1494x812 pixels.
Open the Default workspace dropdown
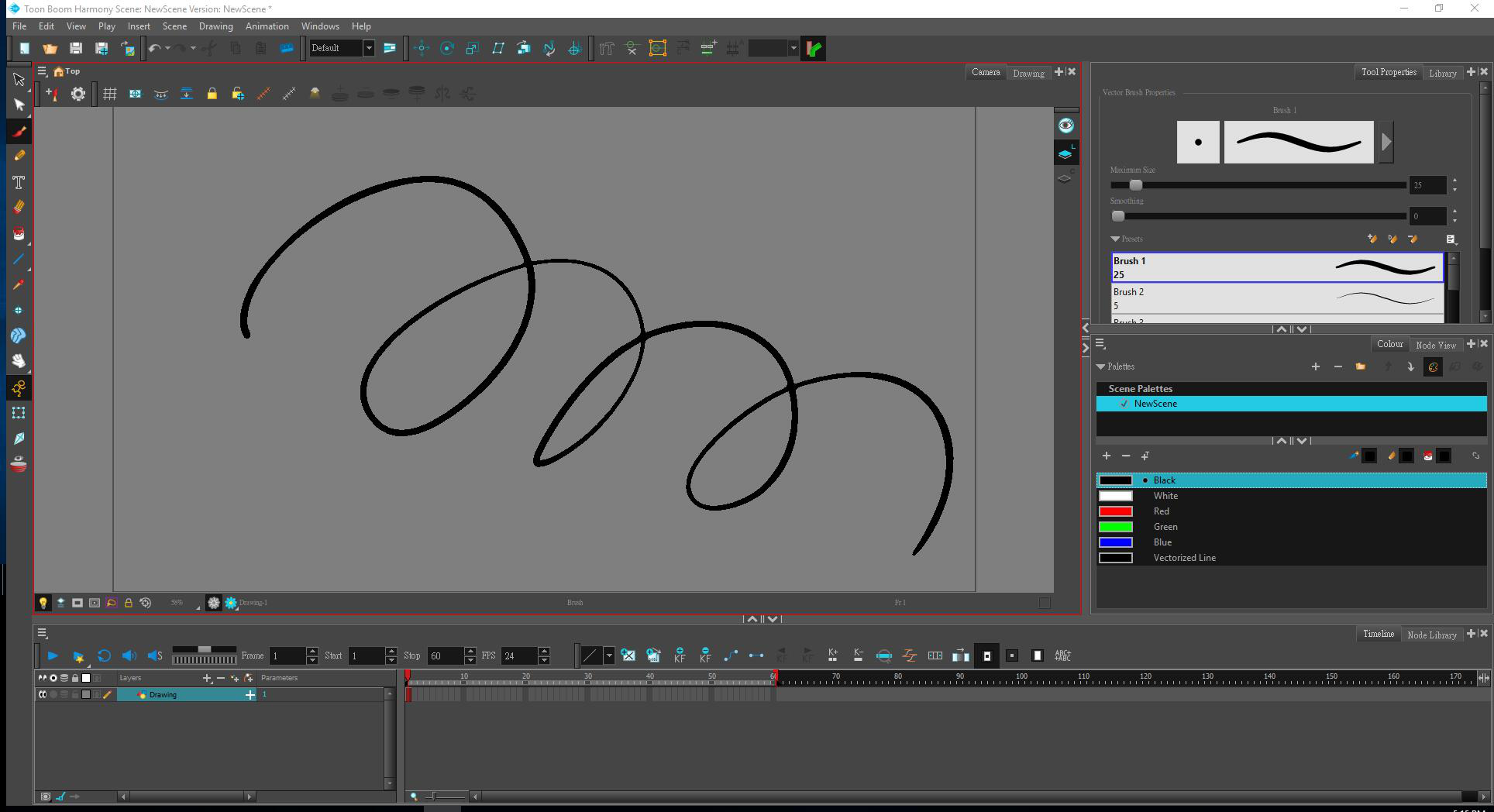[x=369, y=48]
